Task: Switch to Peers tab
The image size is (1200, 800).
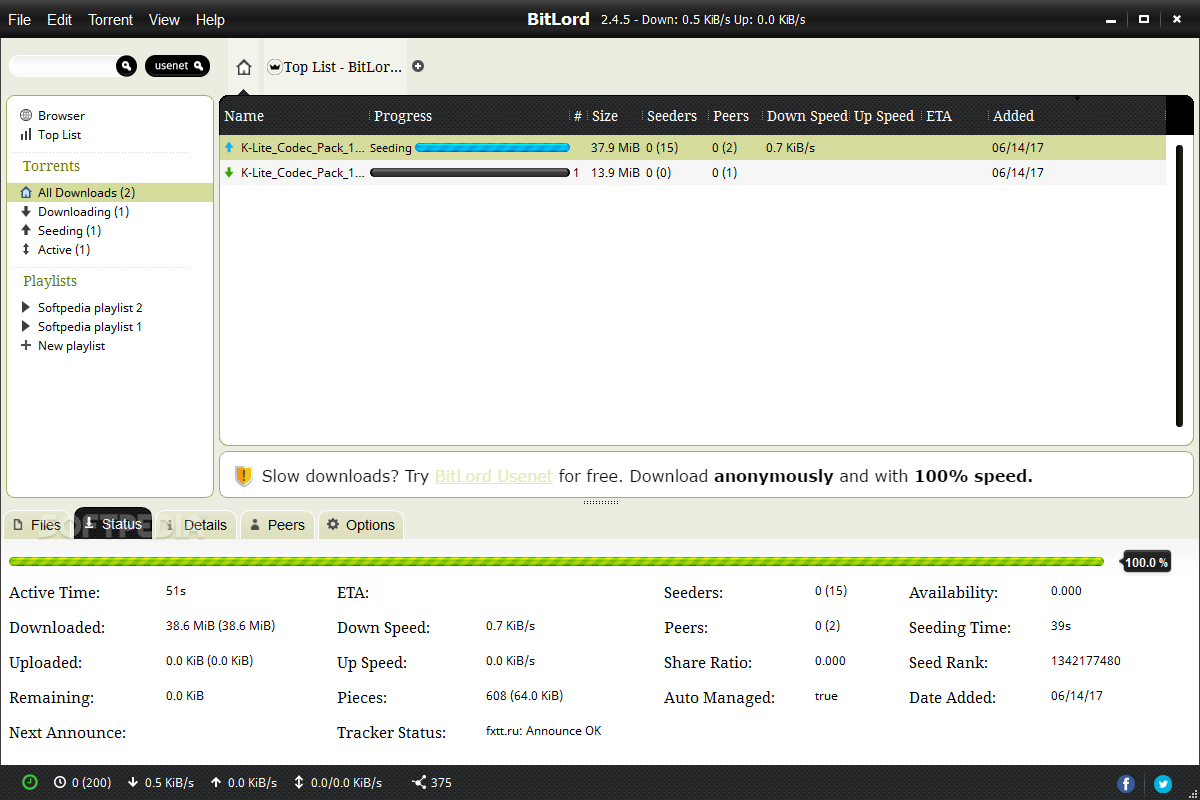Action: click(x=277, y=525)
